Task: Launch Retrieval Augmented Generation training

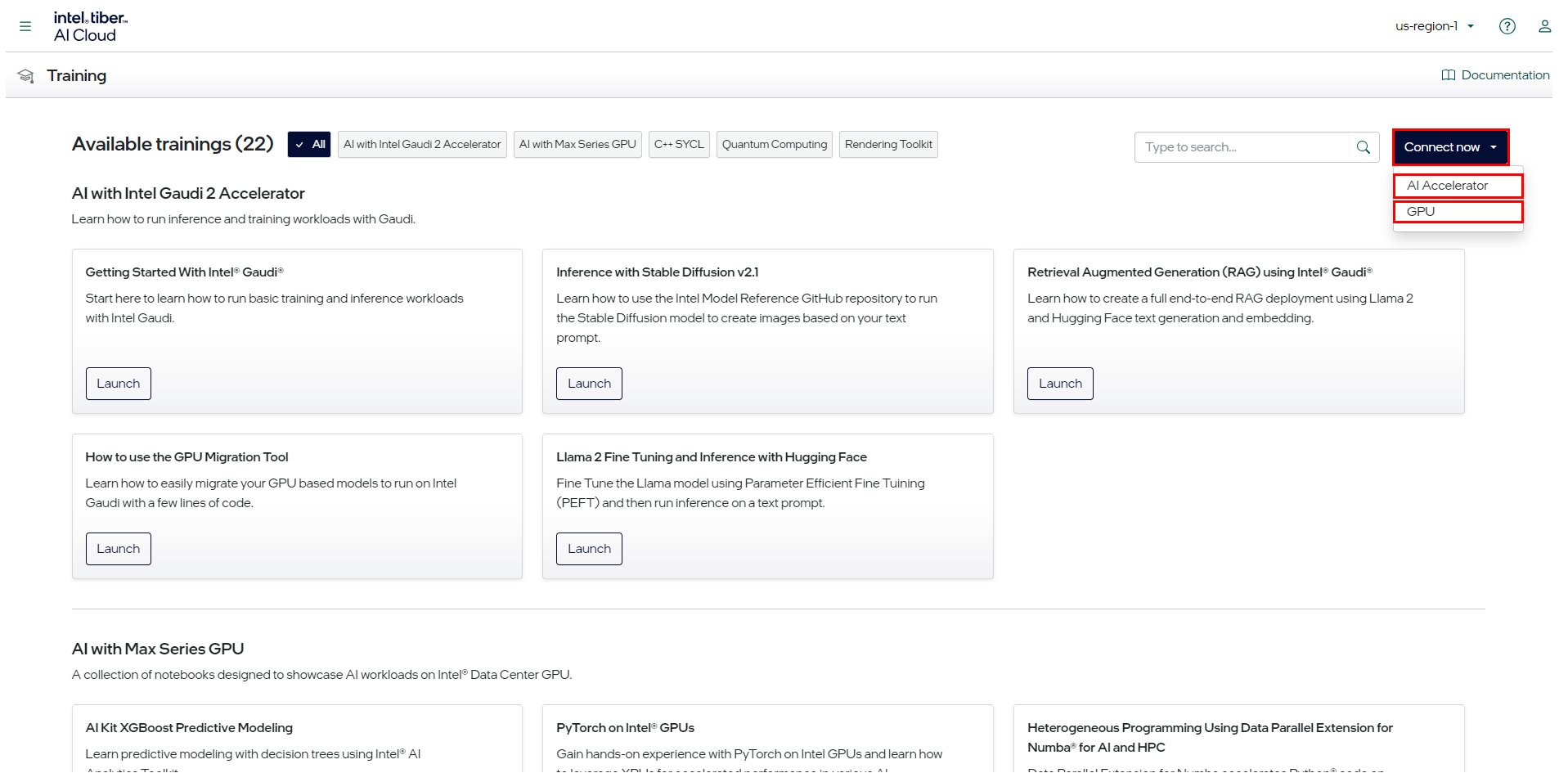Action: [x=1060, y=384]
